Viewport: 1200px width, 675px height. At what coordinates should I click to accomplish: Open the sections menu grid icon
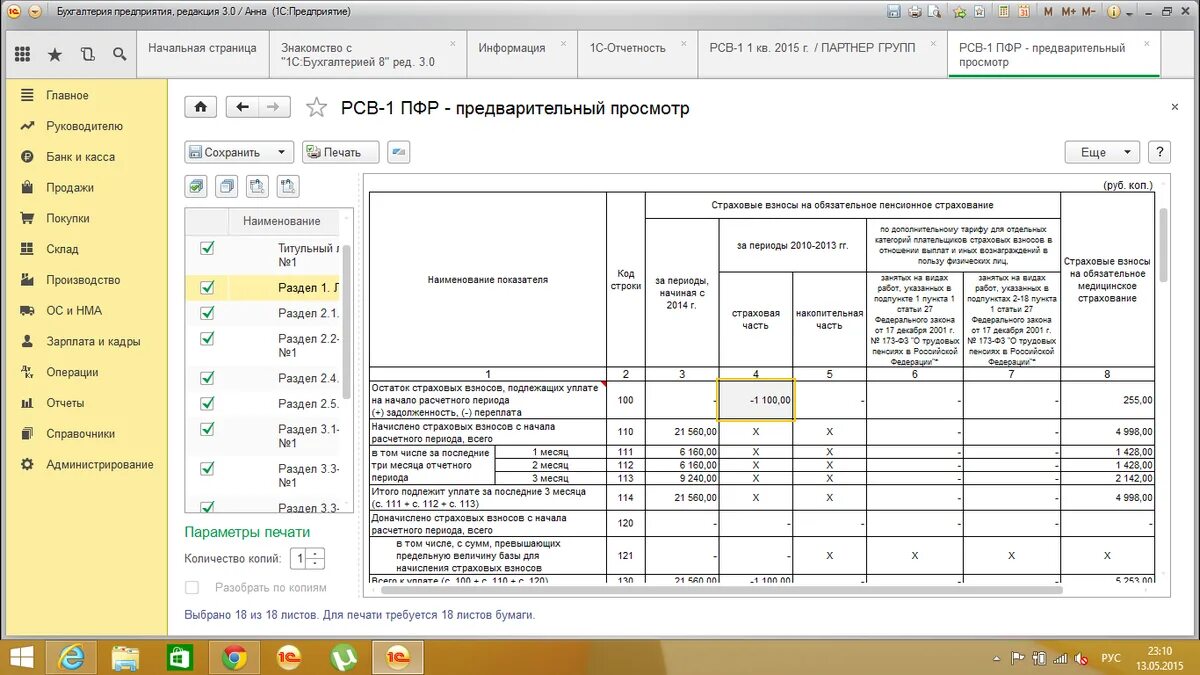[22, 54]
